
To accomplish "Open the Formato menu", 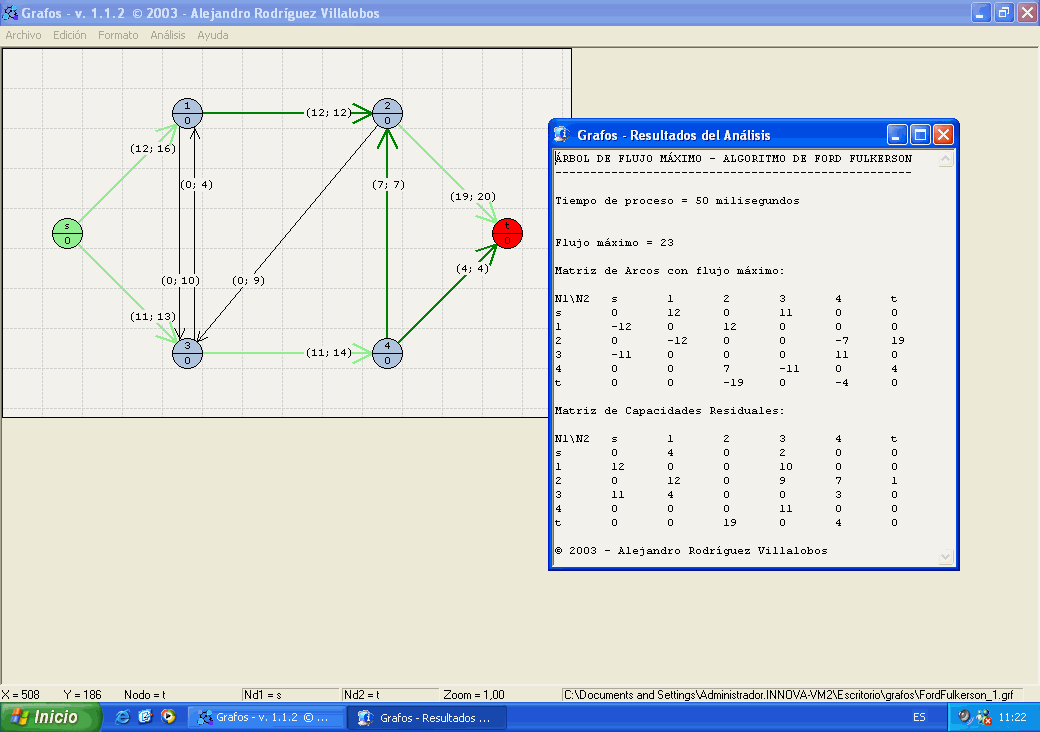I will (x=118, y=35).
